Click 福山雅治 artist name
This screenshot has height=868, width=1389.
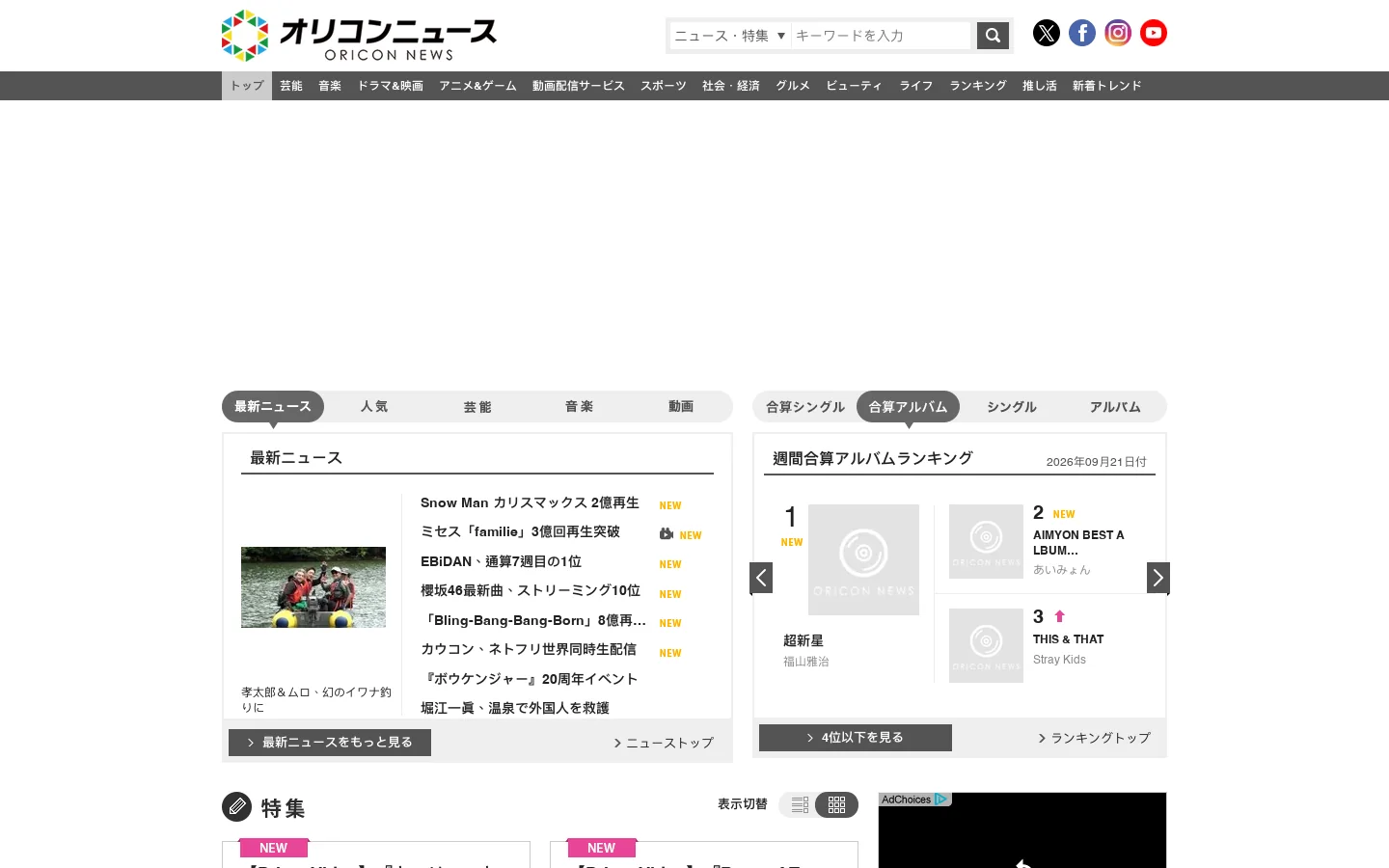click(806, 662)
